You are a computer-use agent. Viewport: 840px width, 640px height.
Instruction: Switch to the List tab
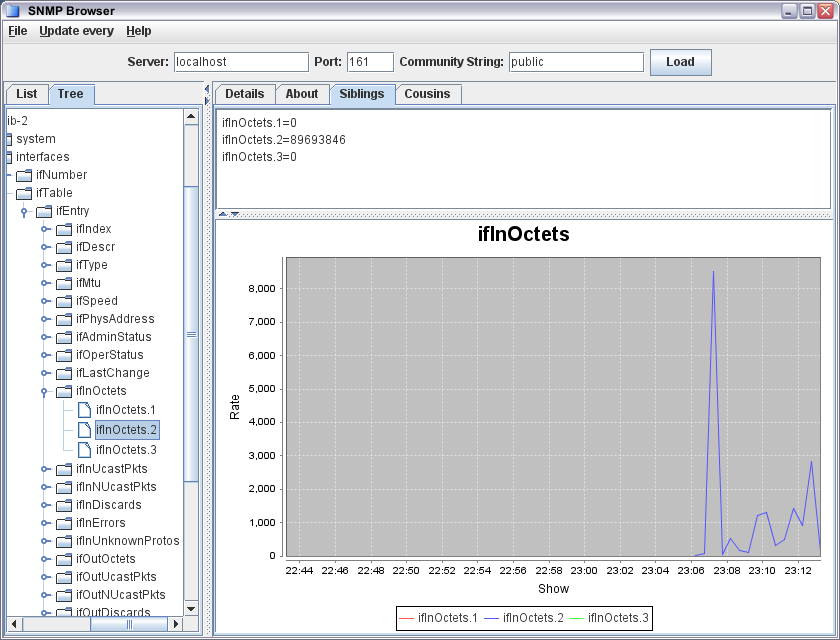click(x=27, y=94)
